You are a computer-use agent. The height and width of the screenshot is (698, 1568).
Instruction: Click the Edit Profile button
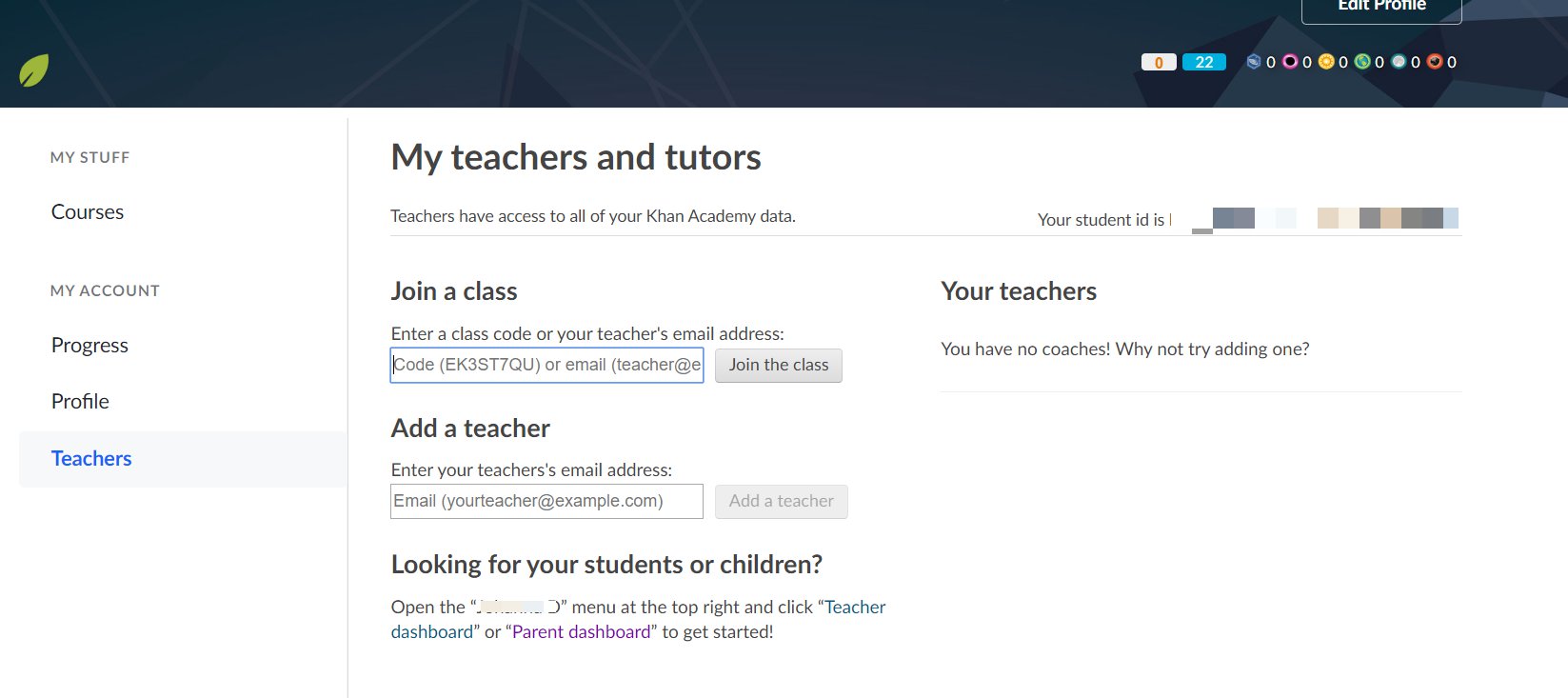point(1381,8)
